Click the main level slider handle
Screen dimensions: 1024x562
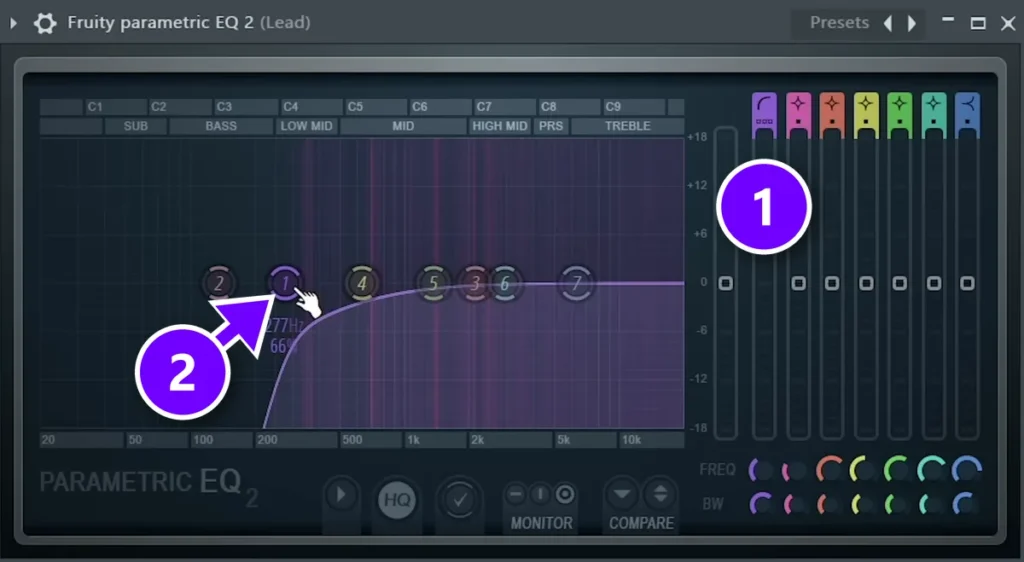point(726,283)
